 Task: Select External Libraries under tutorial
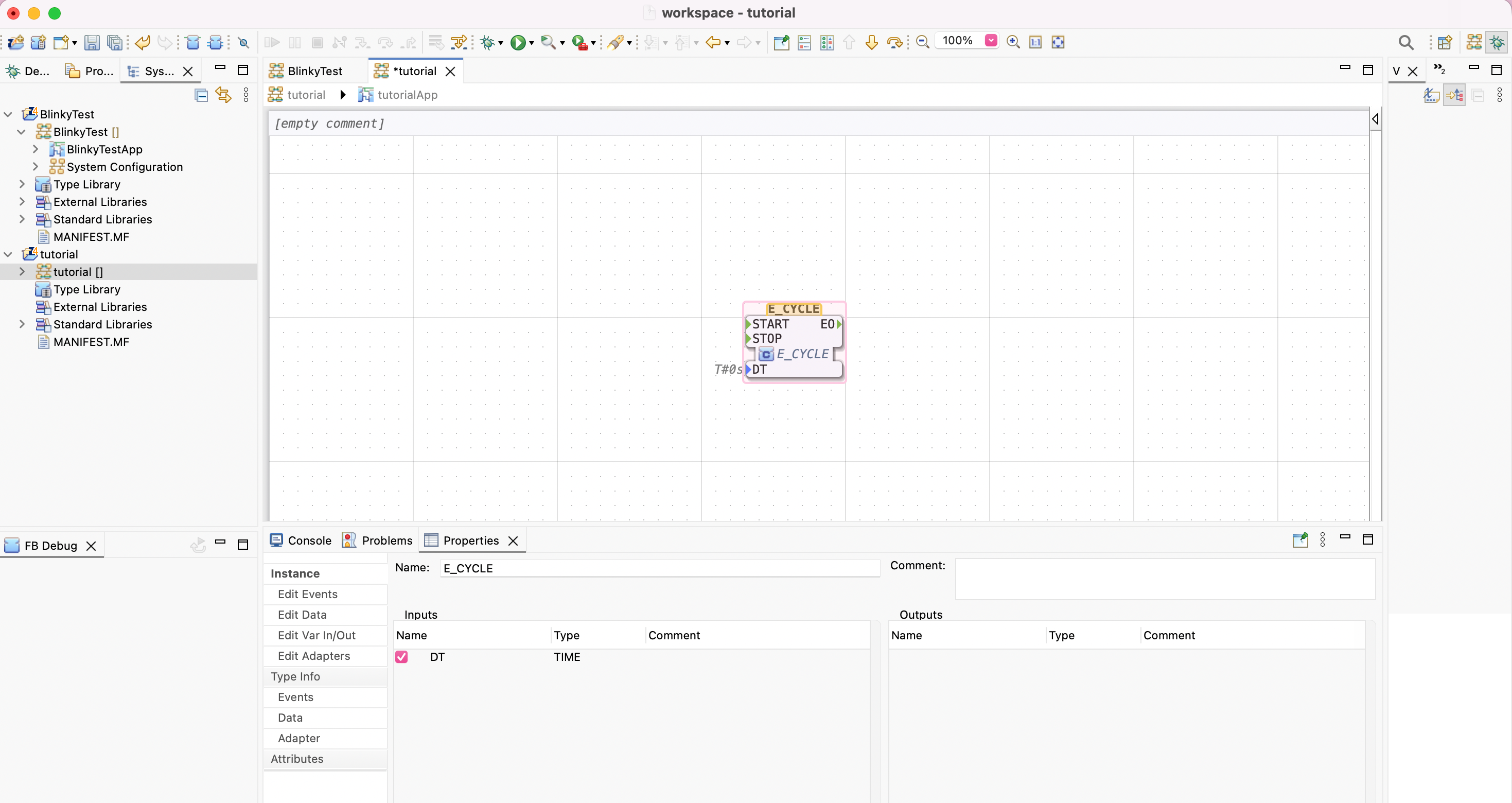(x=100, y=306)
